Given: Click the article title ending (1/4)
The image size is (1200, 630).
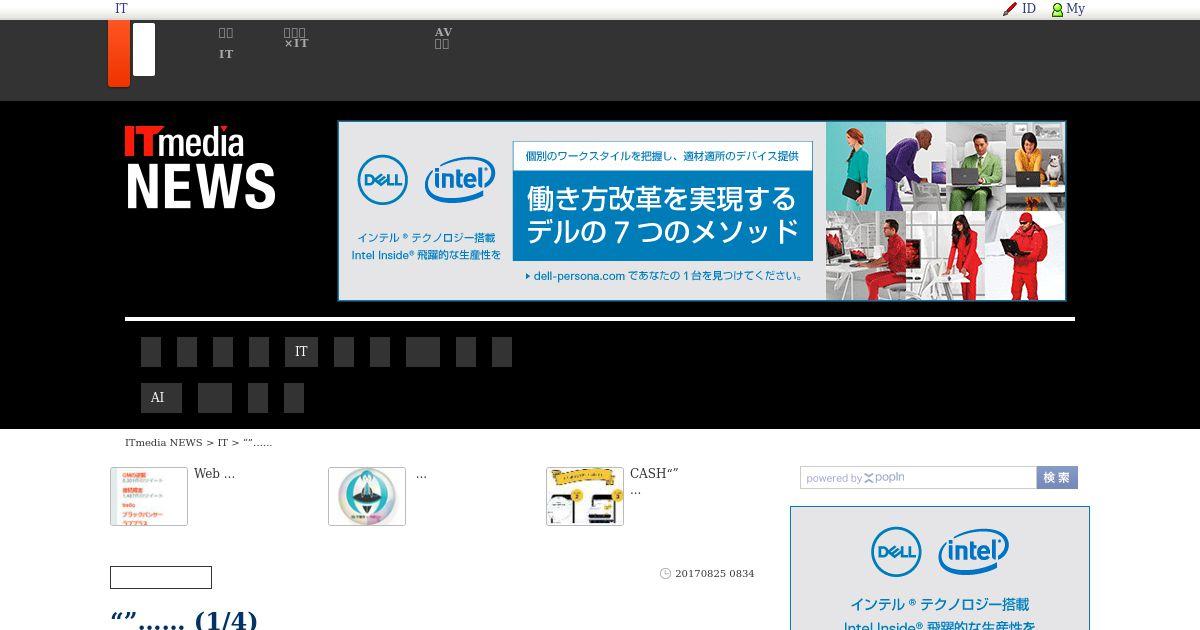Looking at the screenshot, I should click(184, 620).
